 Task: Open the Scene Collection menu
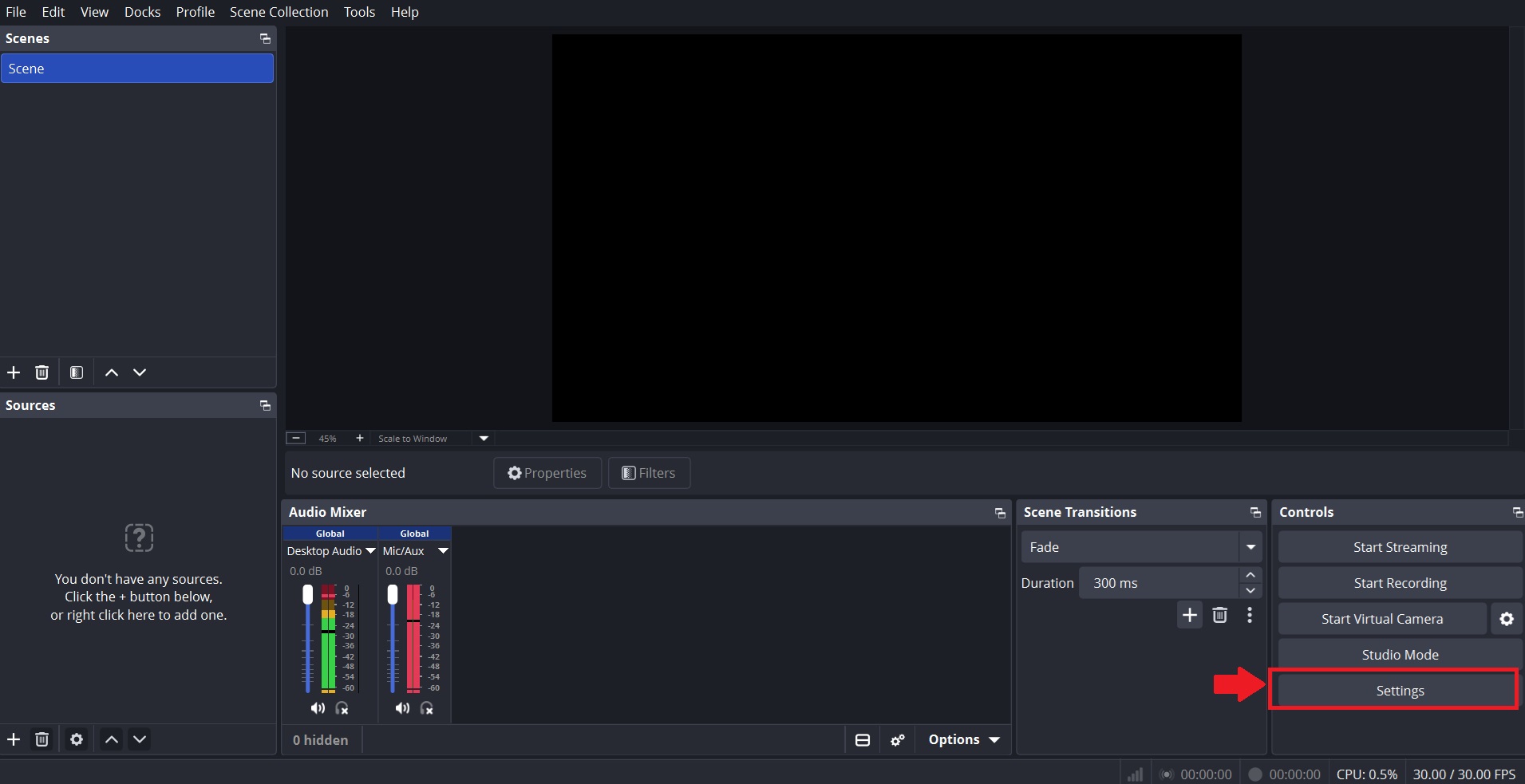[x=279, y=12]
